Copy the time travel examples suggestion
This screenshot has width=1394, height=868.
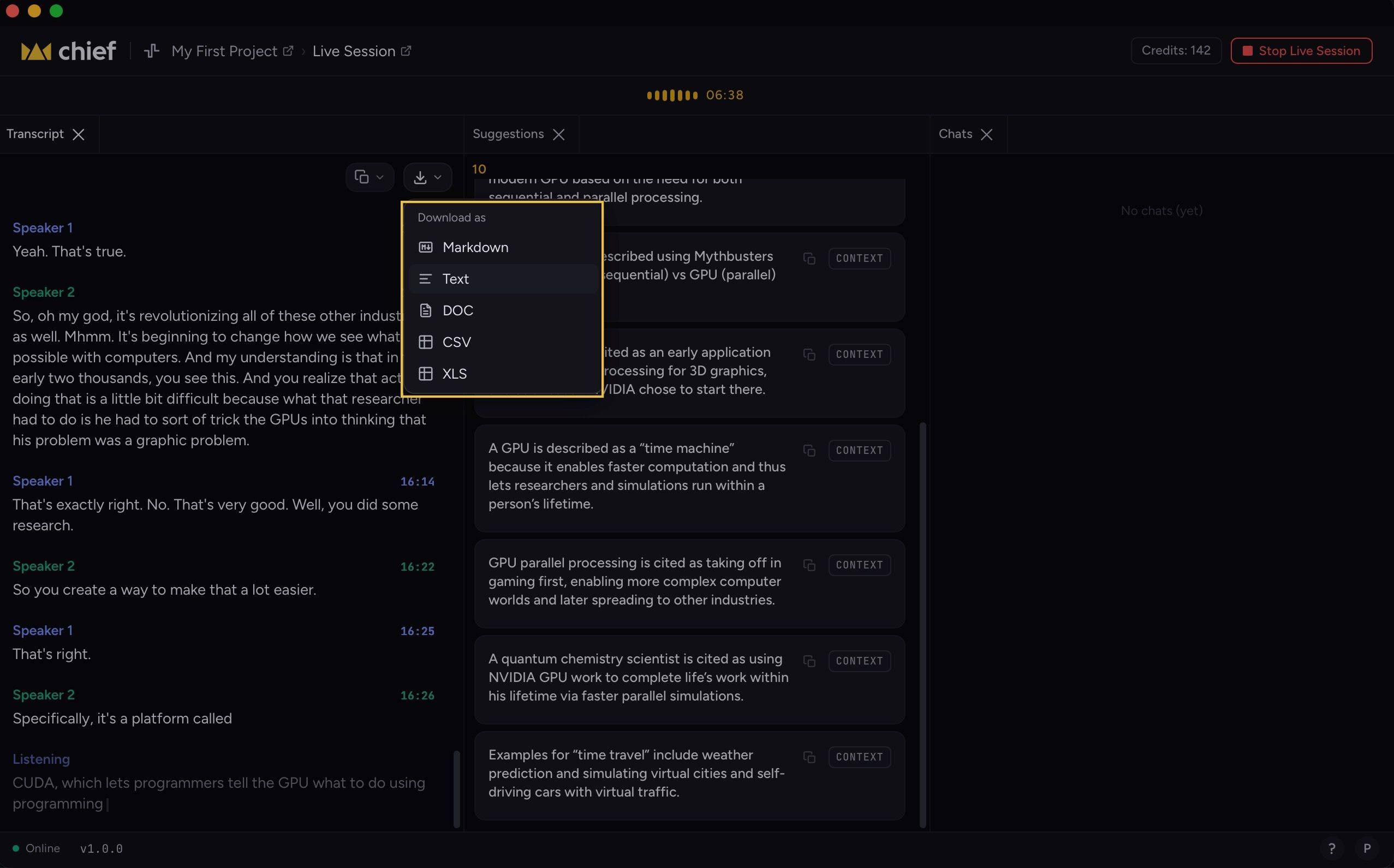[809, 757]
